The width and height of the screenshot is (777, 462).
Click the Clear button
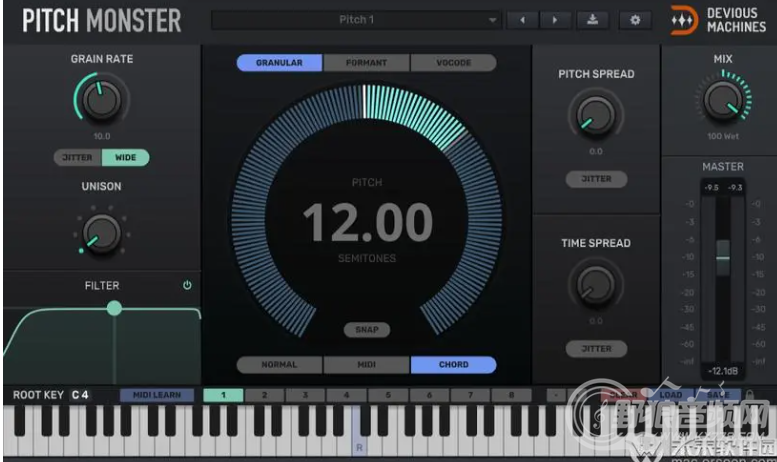pos(623,395)
